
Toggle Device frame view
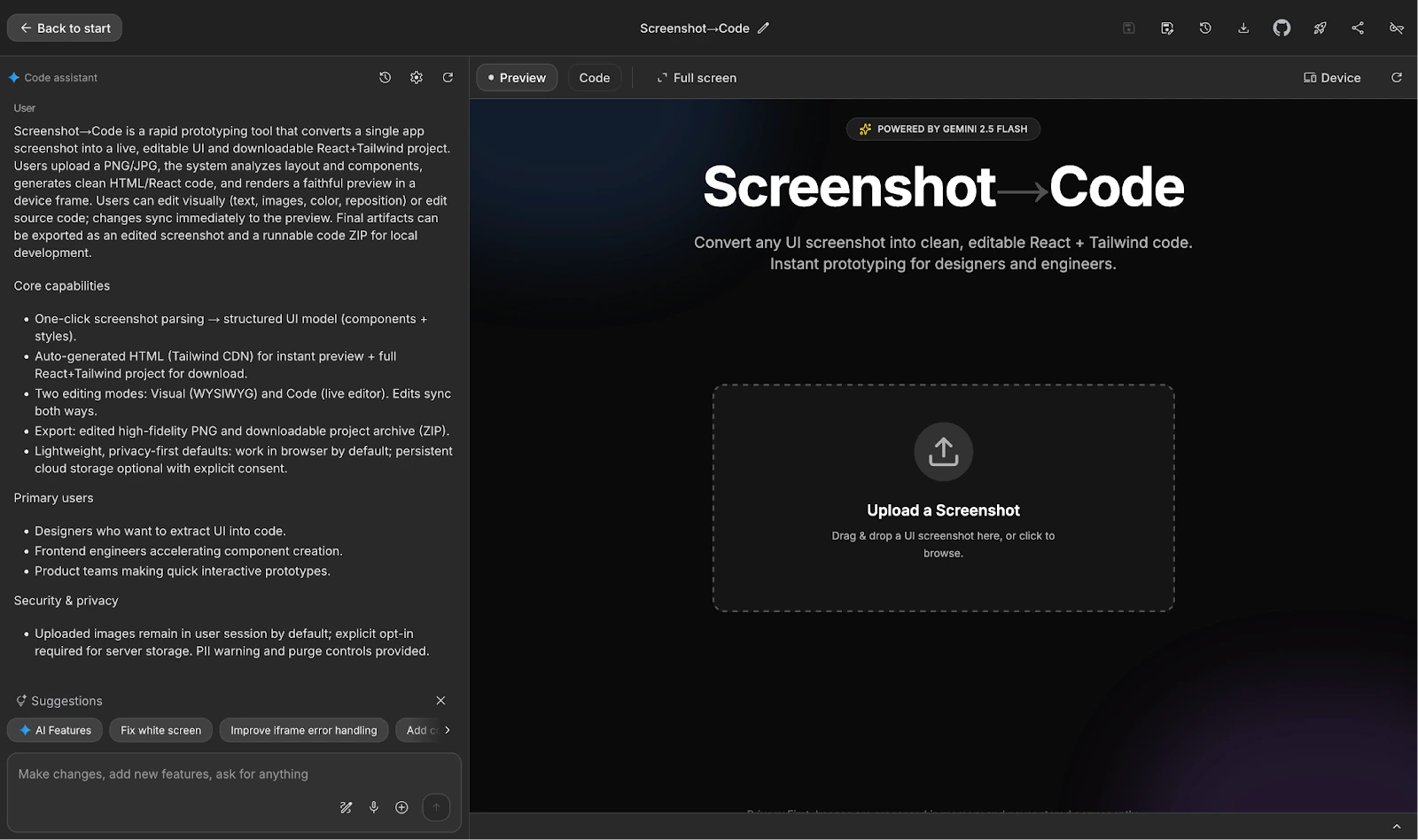tap(1331, 77)
